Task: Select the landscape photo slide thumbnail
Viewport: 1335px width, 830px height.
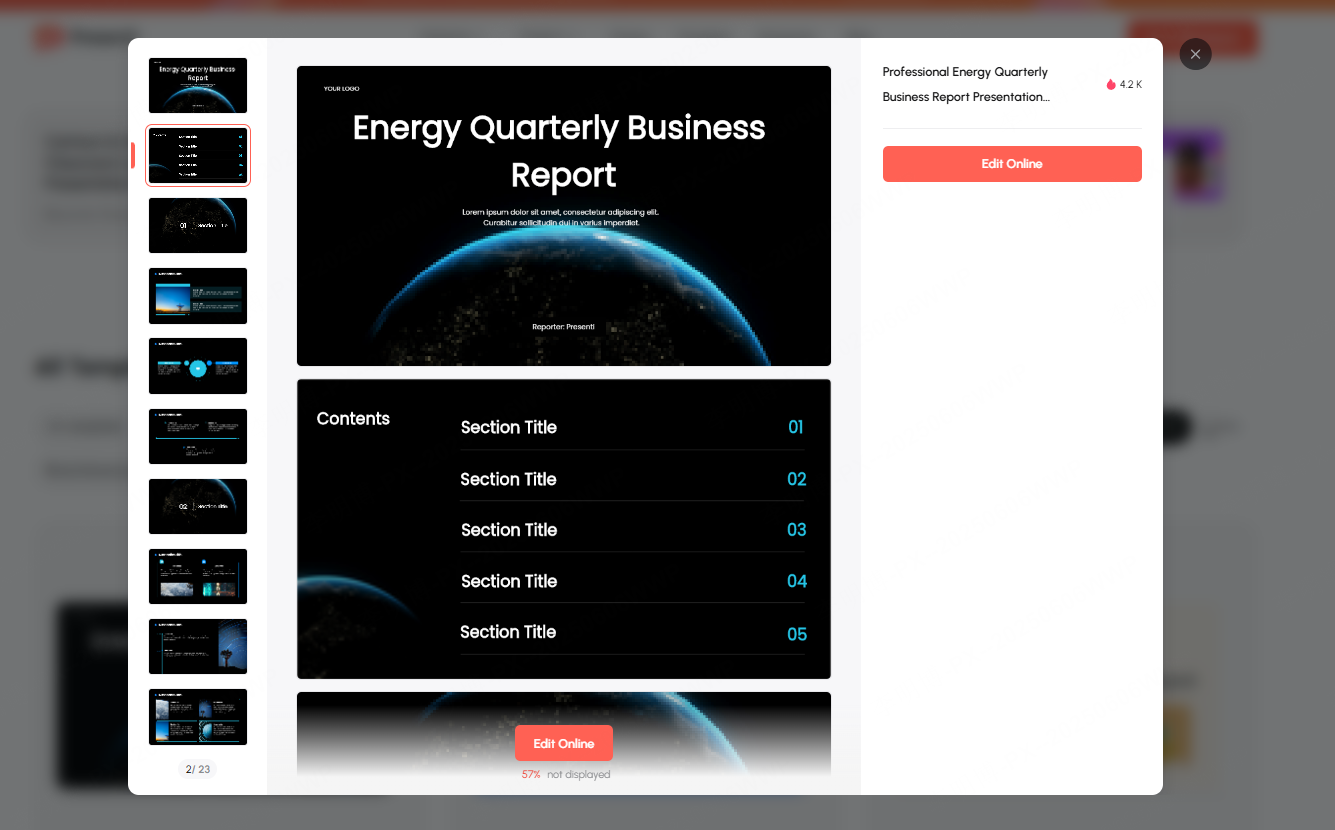Action: [197, 296]
